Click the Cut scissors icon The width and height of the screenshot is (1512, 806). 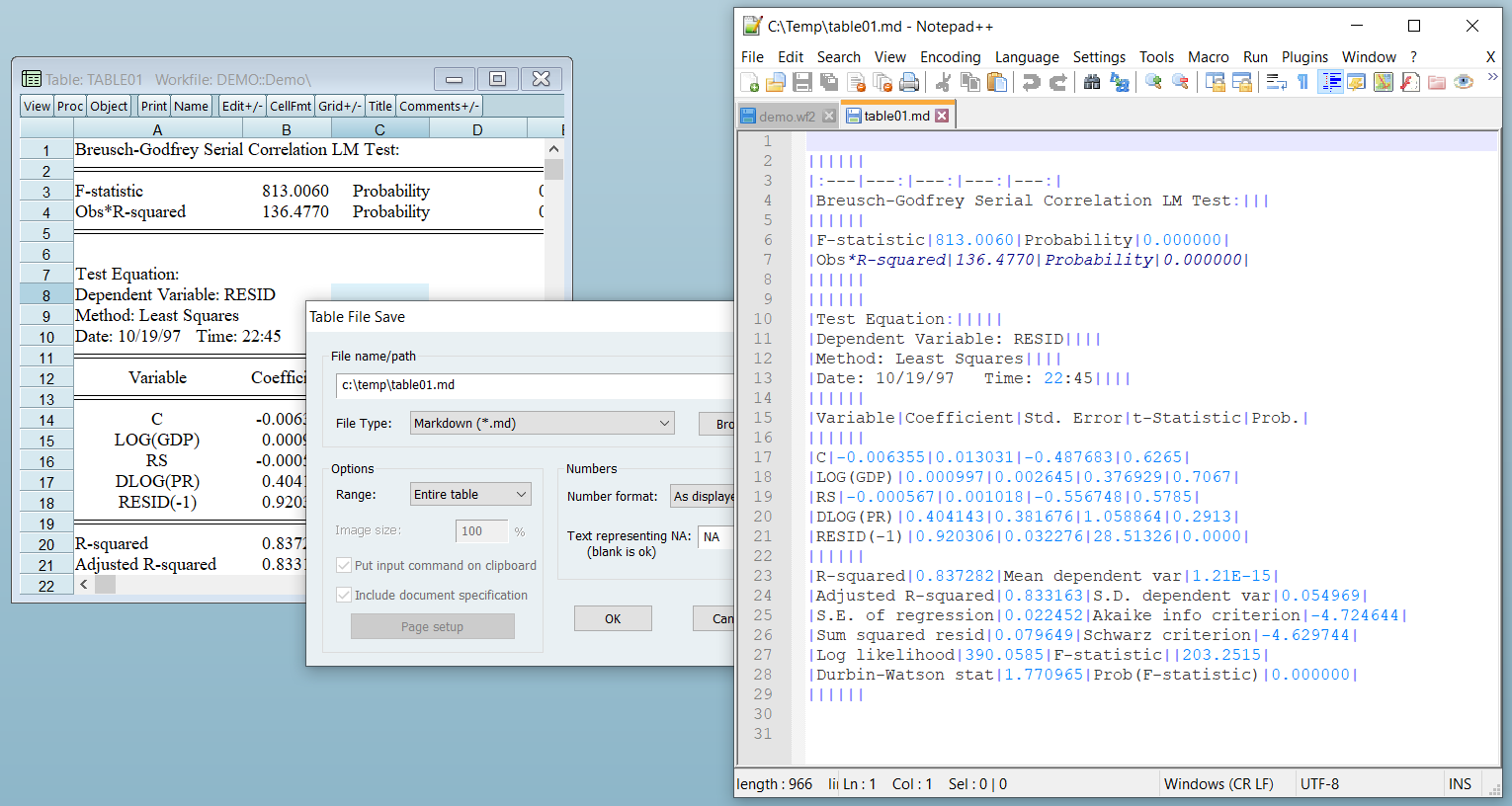pos(943,82)
